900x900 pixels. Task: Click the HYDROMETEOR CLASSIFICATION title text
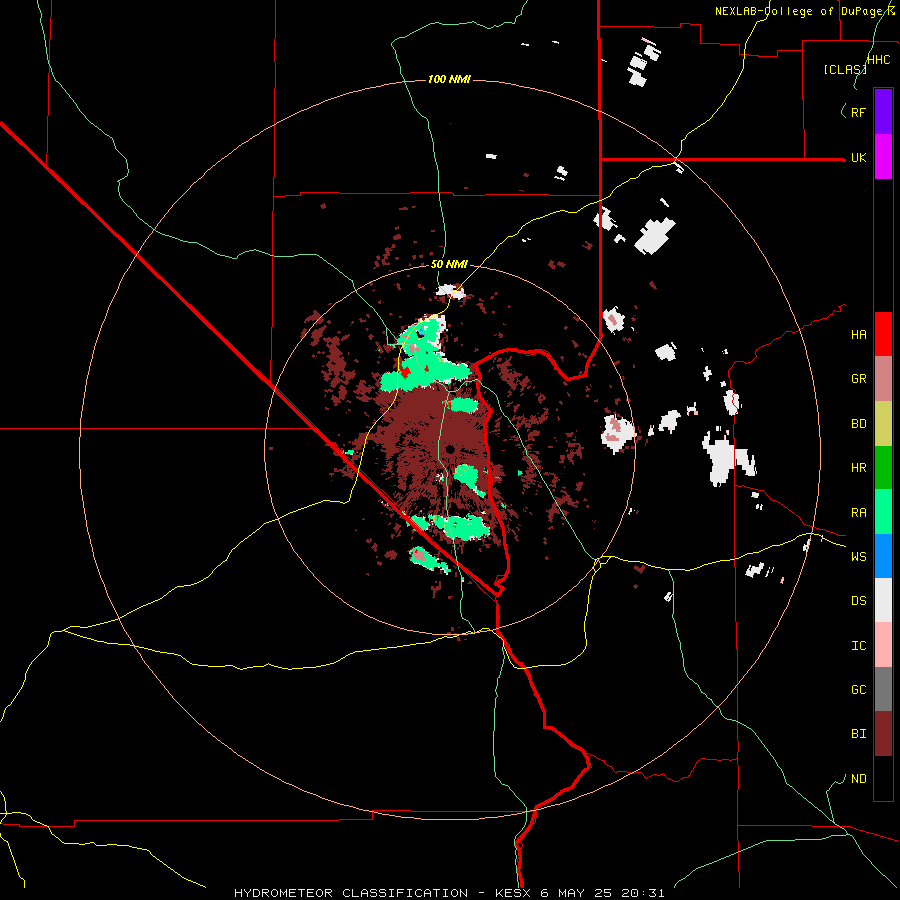click(x=351, y=893)
